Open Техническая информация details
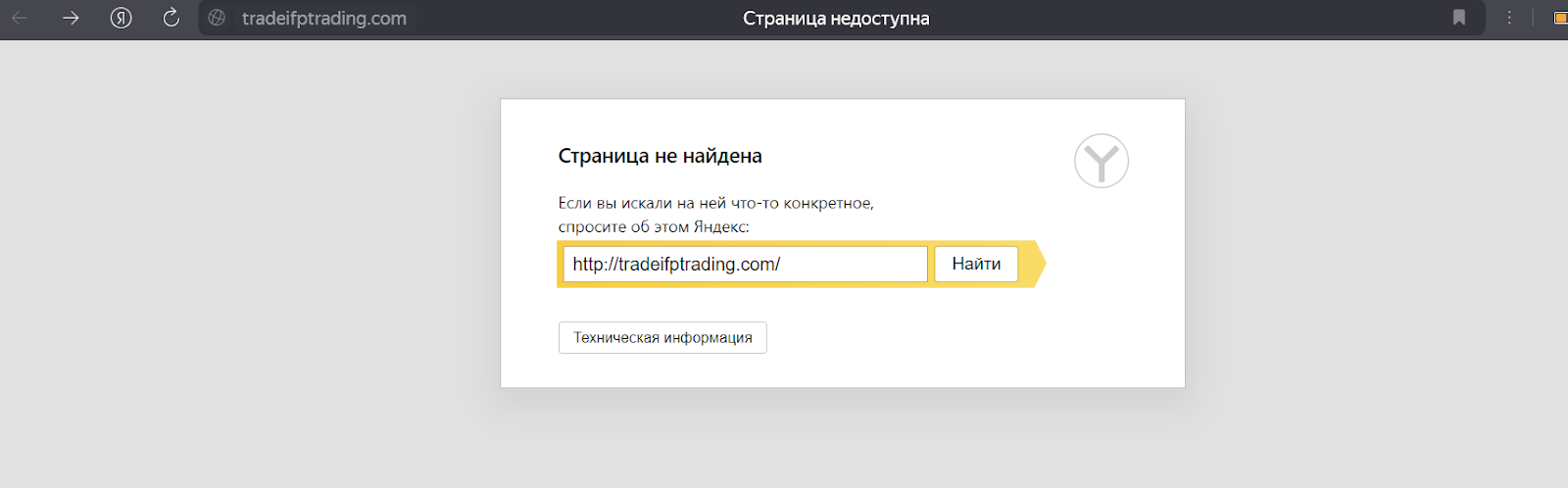Image resolution: width=1568 pixels, height=488 pixels. pos(662,338)
